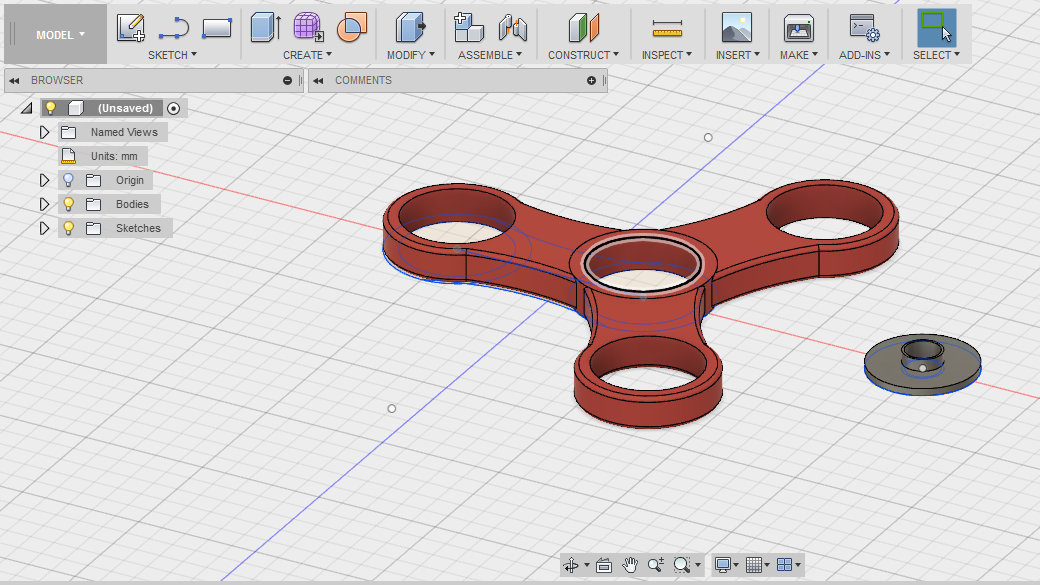Click the Sketches folder label

pos(138,228)
